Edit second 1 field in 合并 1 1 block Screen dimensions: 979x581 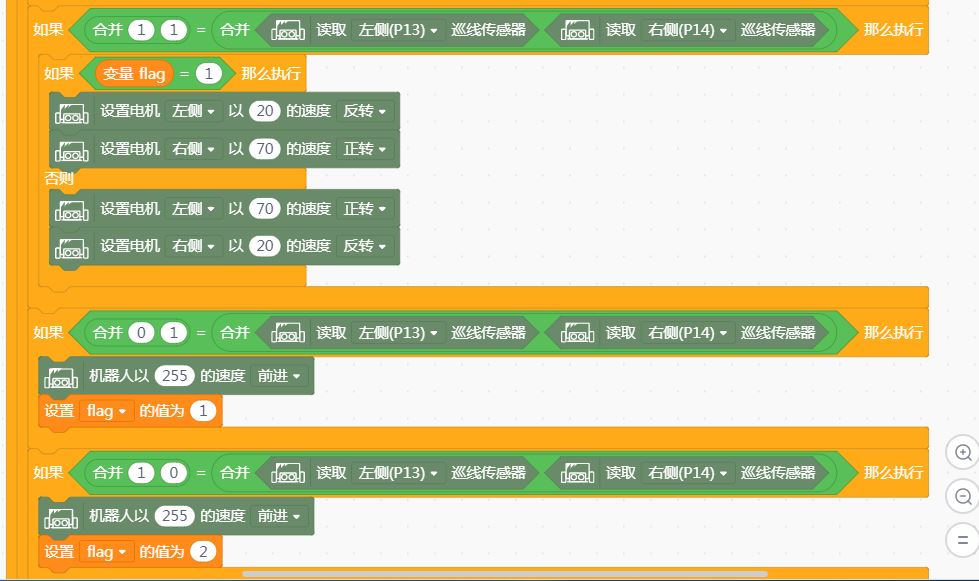(174, 30)
